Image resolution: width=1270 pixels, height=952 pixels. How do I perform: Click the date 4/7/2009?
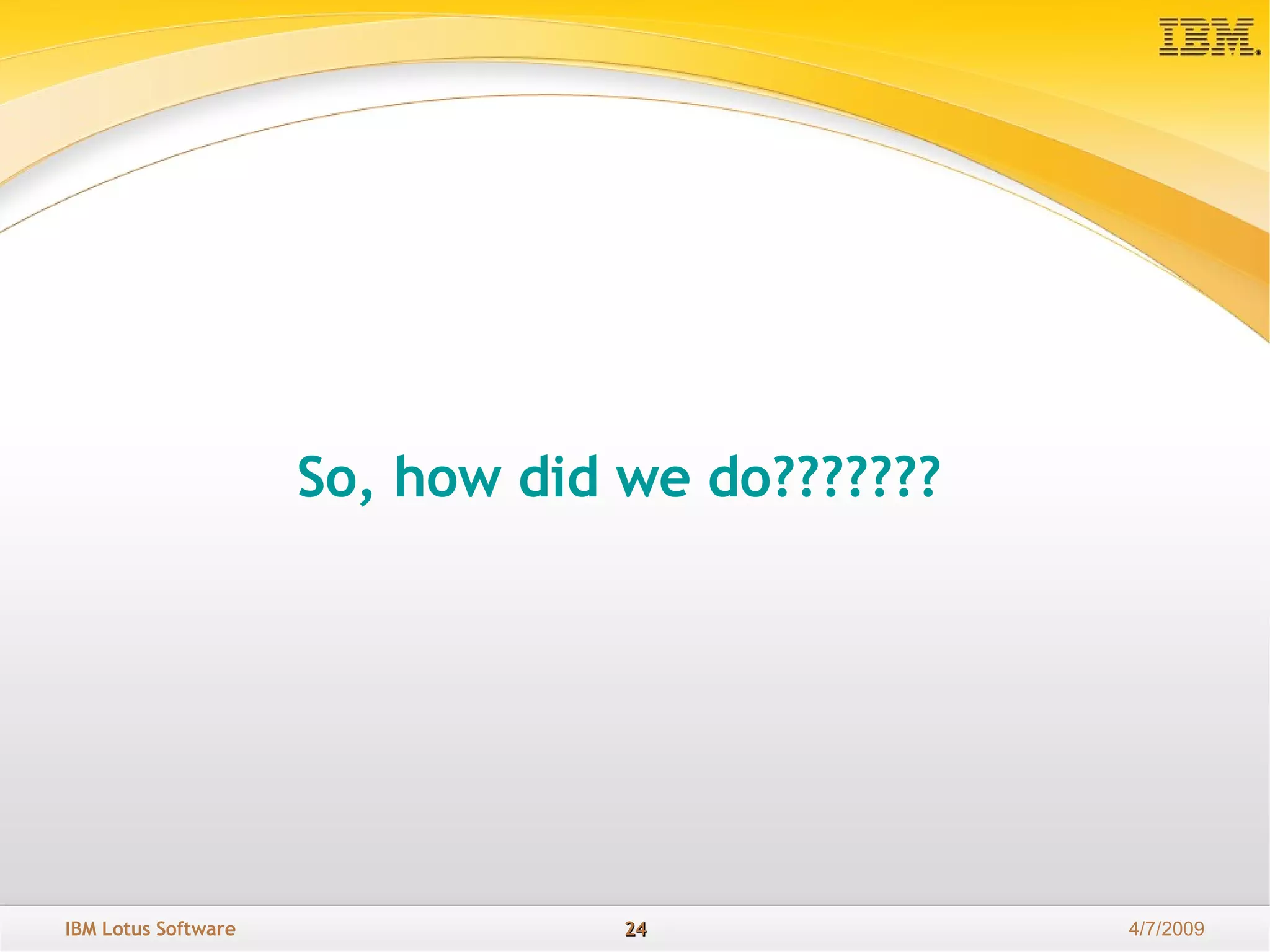(x=1166, y=928)
